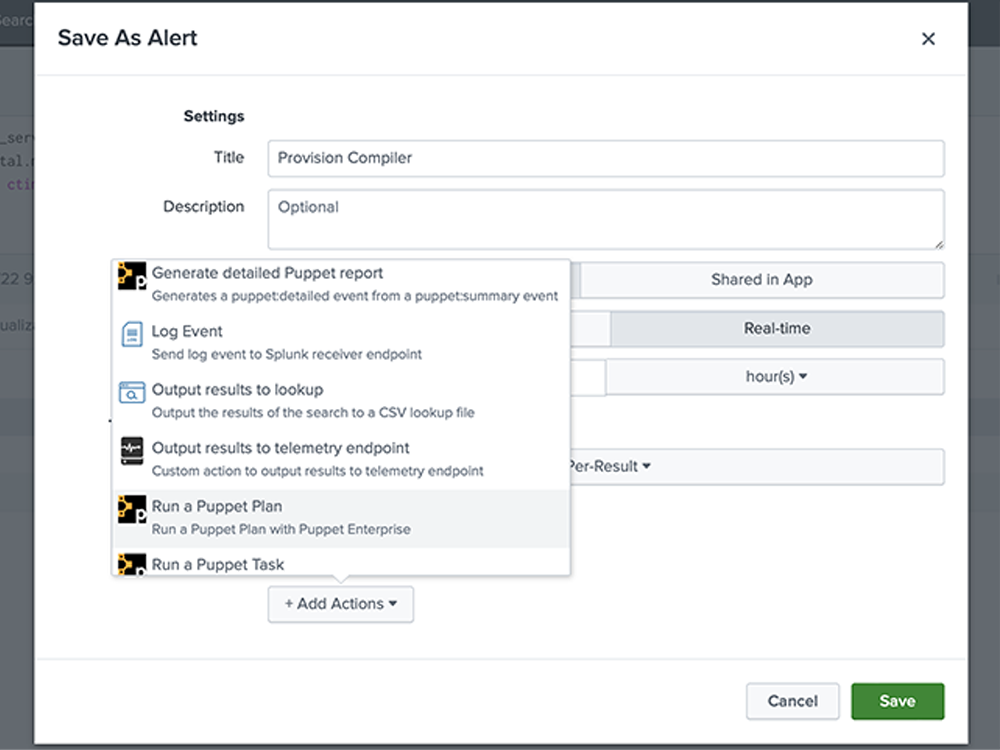This screenshot has width=1000, height=750.
Task: Select Run a Puppet Task entry
Action: pyautogui.click(x=341, y=562)
